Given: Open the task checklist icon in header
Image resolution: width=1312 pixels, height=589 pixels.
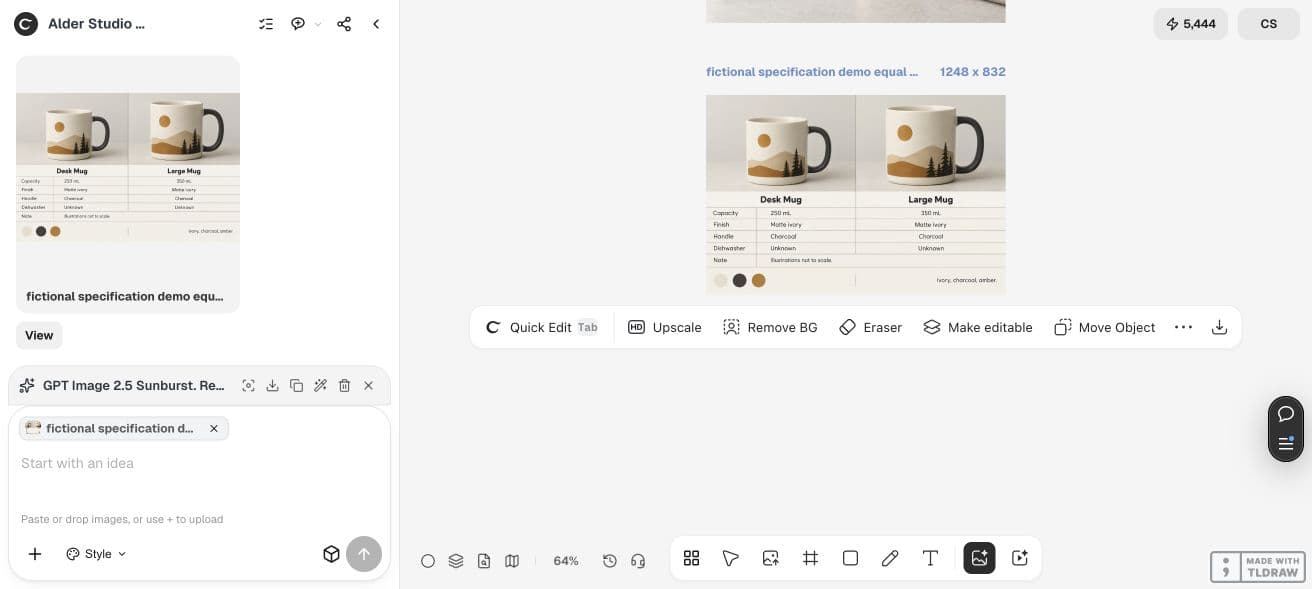Looking at the screenshot, I should coord(266,24).
